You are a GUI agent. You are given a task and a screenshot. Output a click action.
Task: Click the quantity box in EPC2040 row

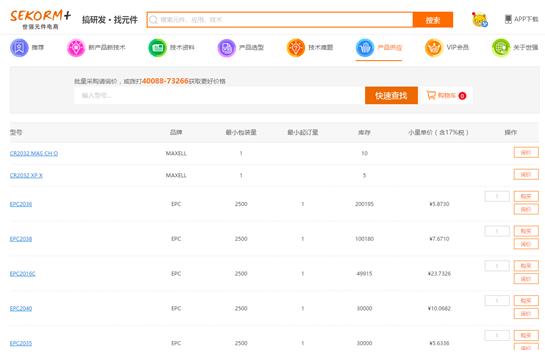pyautogui.click(x=497, y=300)
